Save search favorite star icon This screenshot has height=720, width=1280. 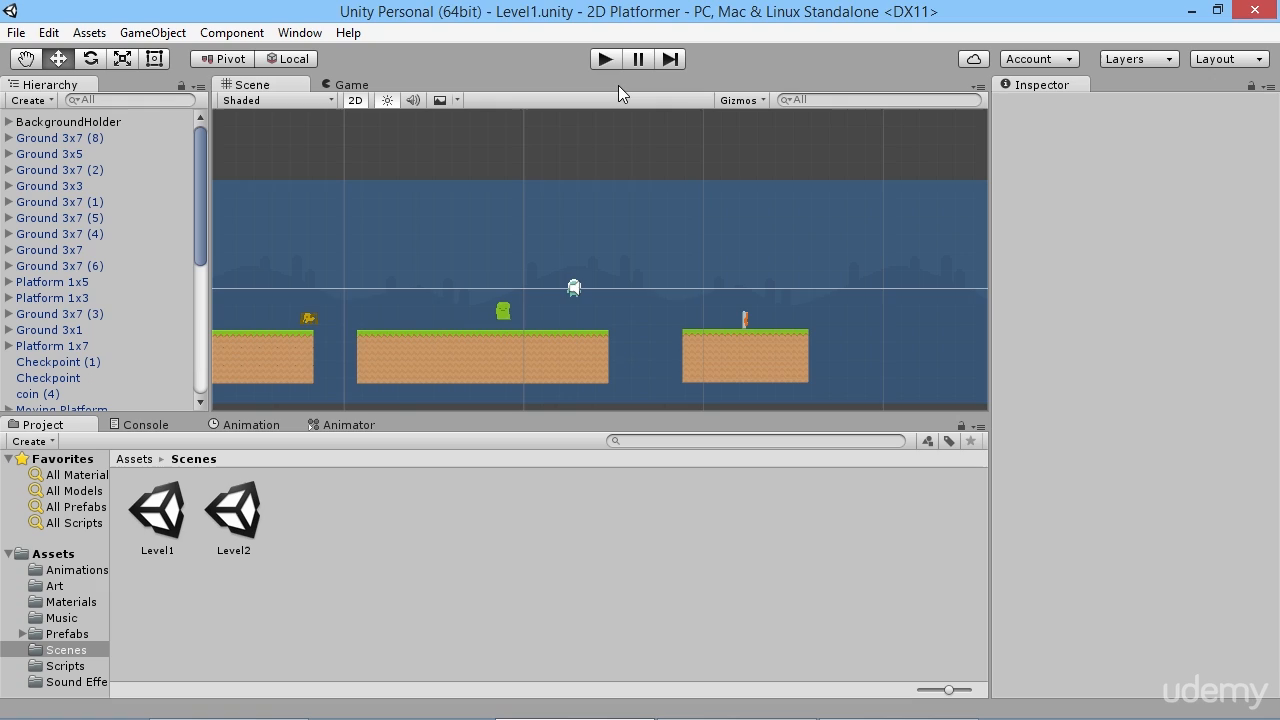970,441
